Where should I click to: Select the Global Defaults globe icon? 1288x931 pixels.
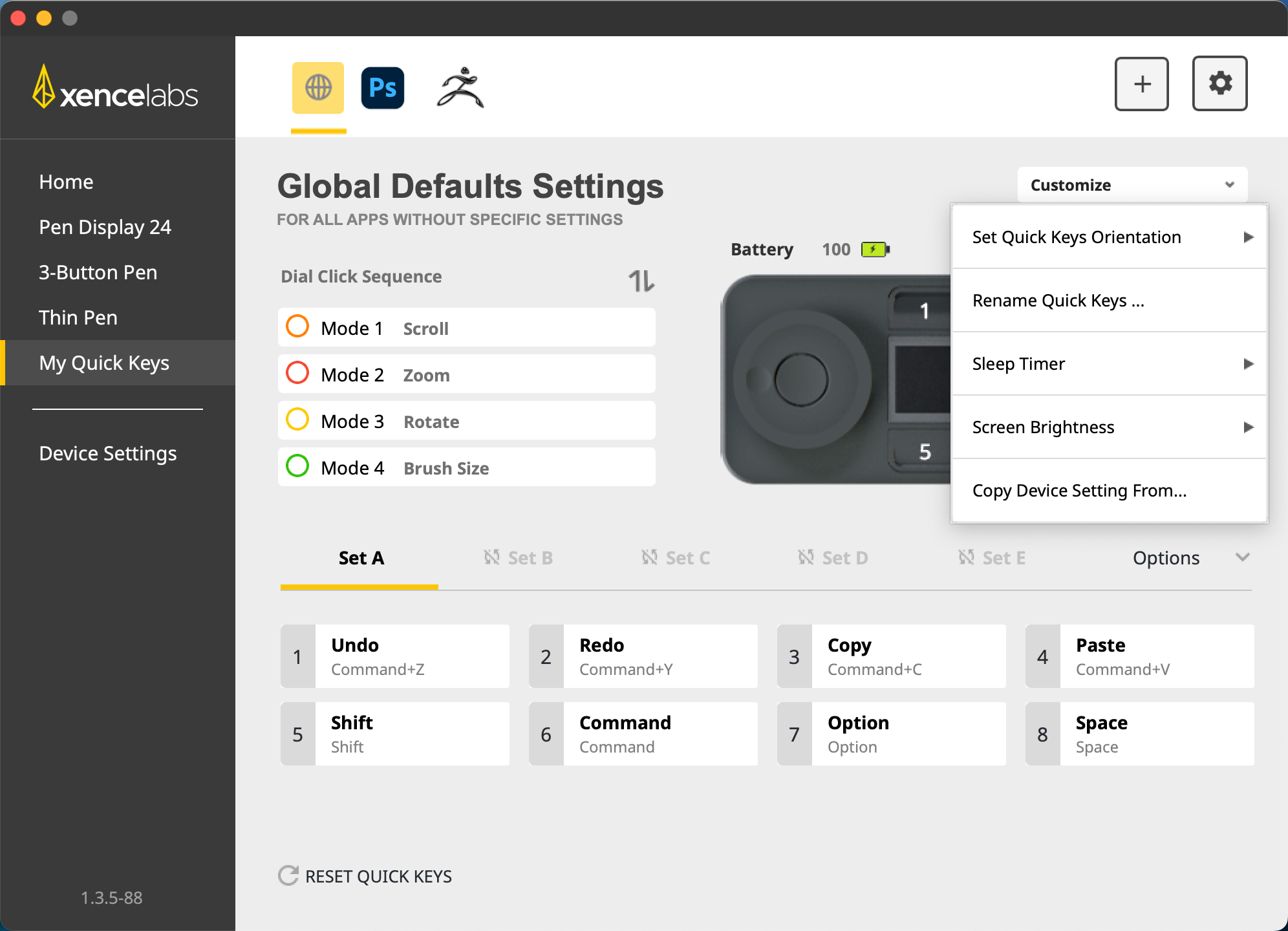(x=318, y=88)
